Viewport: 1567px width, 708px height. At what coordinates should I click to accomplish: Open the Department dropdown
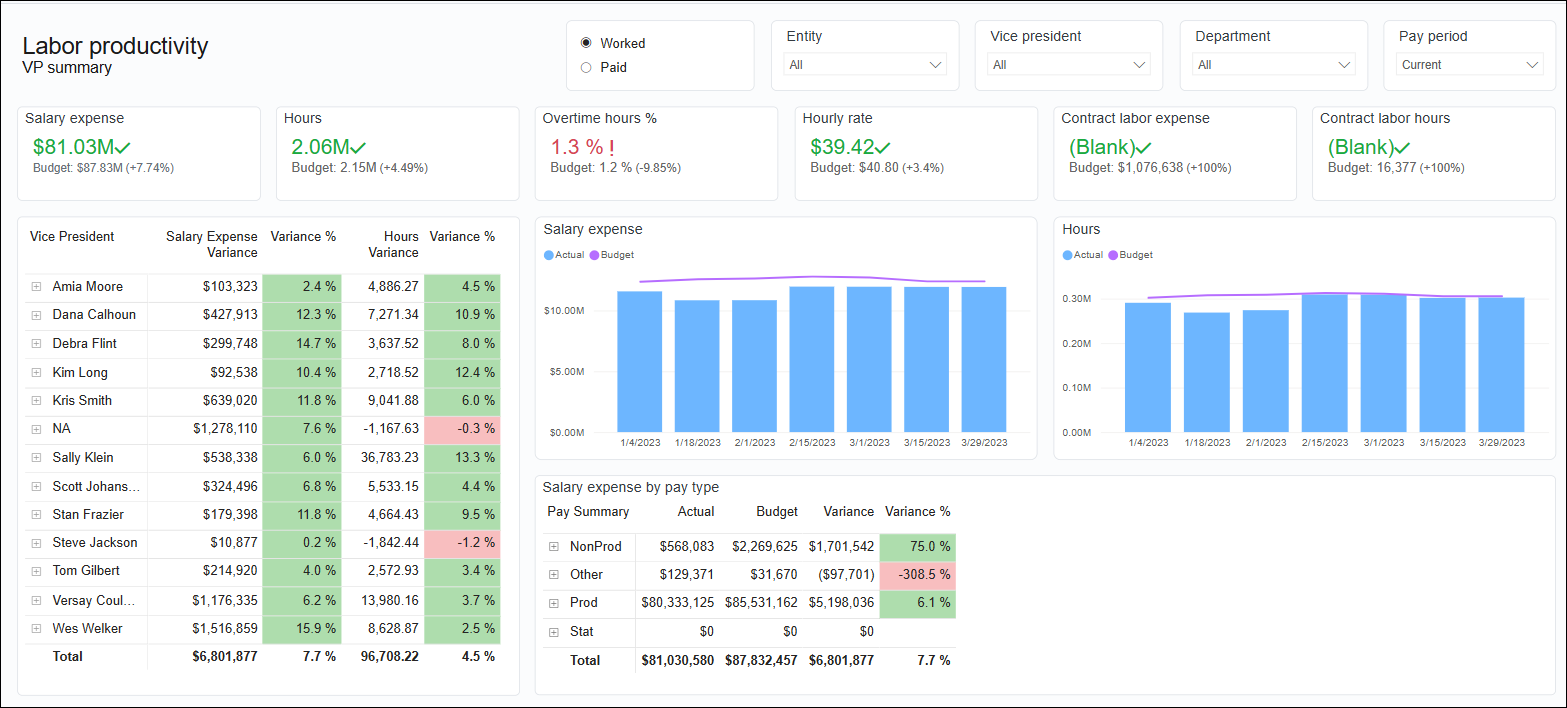click(x=1273, y=65)
